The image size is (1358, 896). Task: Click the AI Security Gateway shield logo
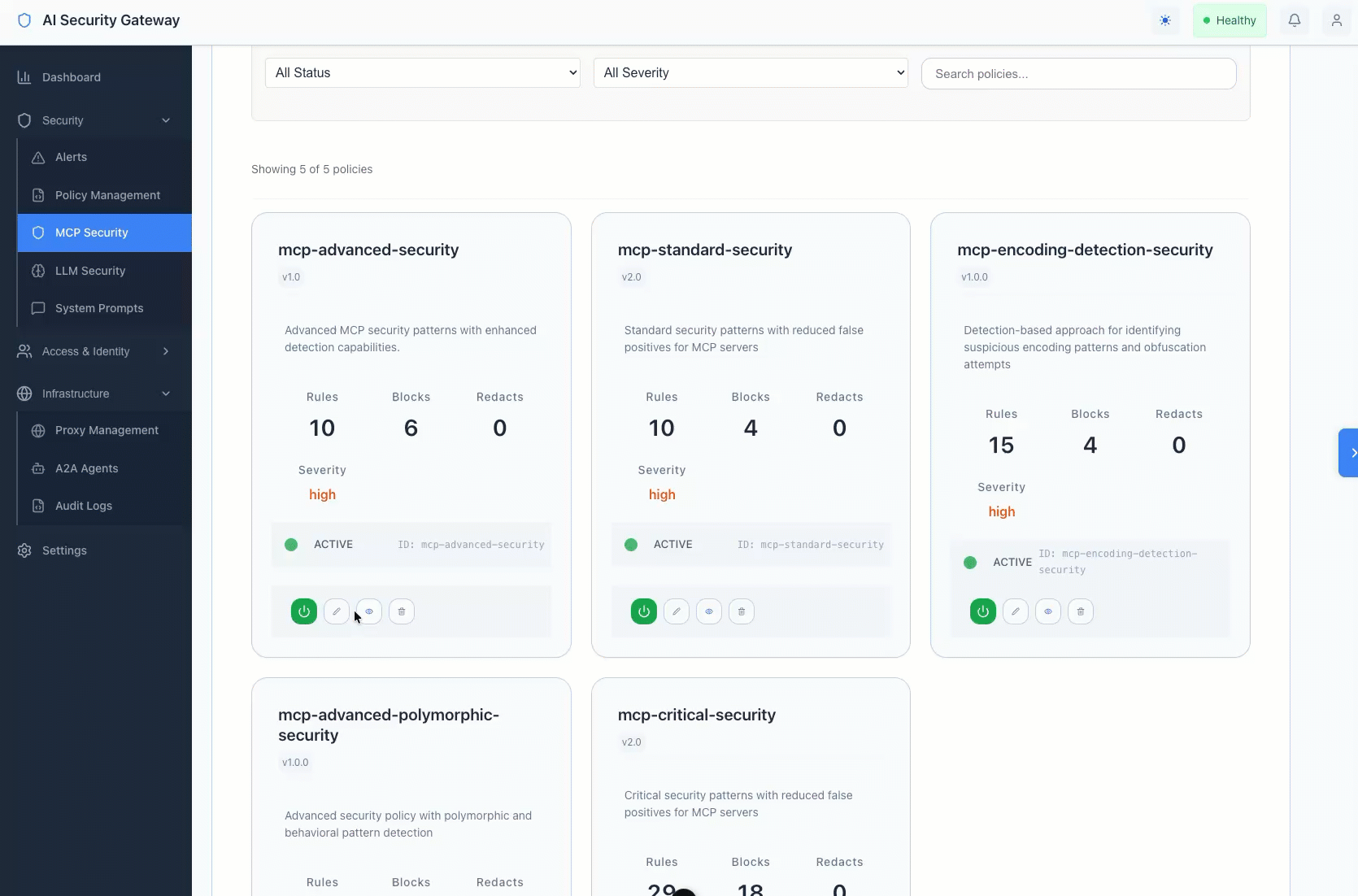pyautogui.click(x=24, y=20)
